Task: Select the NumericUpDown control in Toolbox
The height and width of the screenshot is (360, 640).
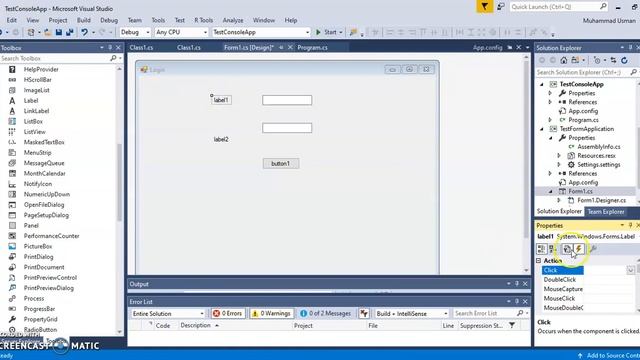Action: pyautogui.click(x=47, y=194)
